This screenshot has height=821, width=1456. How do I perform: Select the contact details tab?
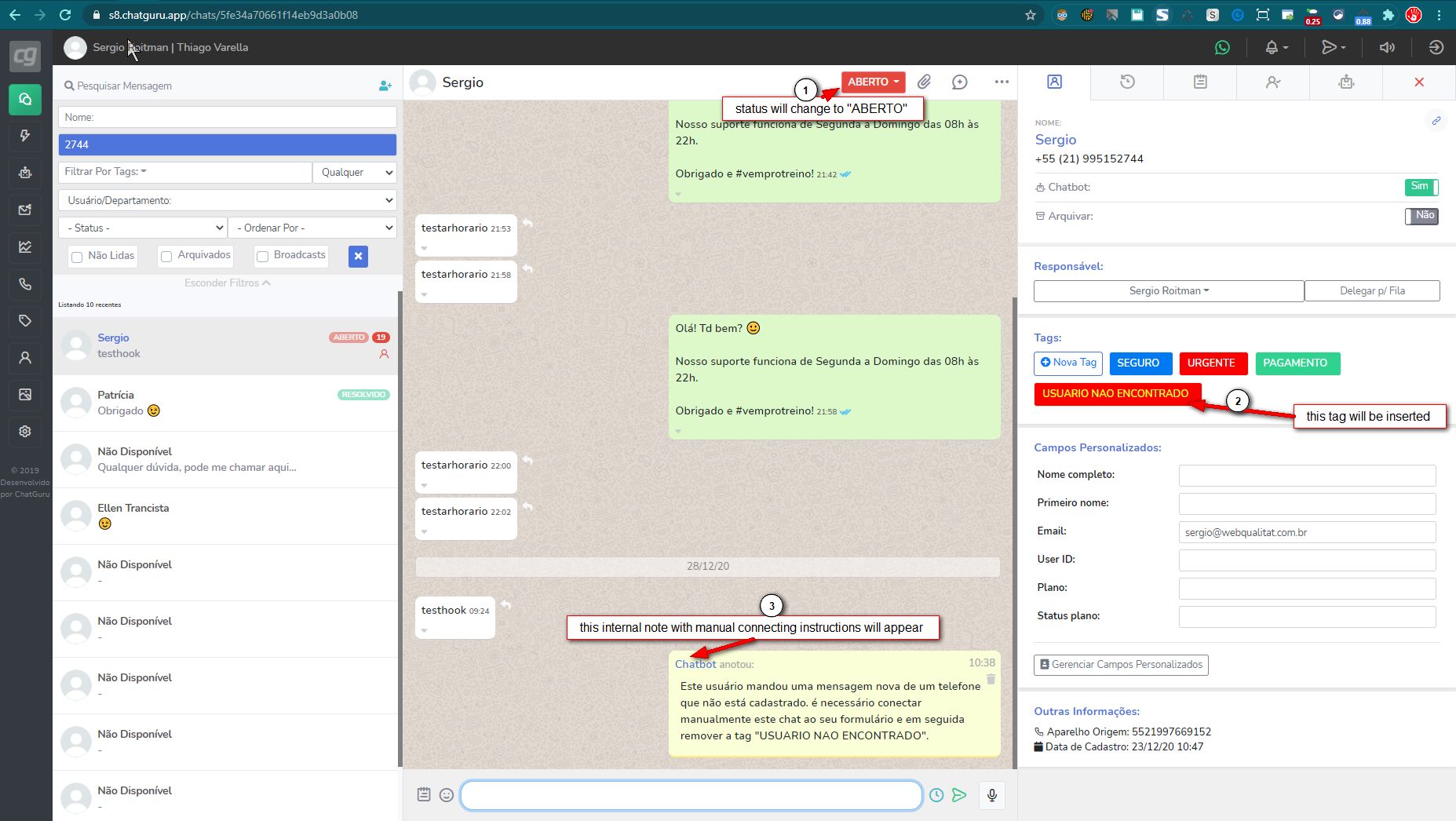pos(1054,82)
